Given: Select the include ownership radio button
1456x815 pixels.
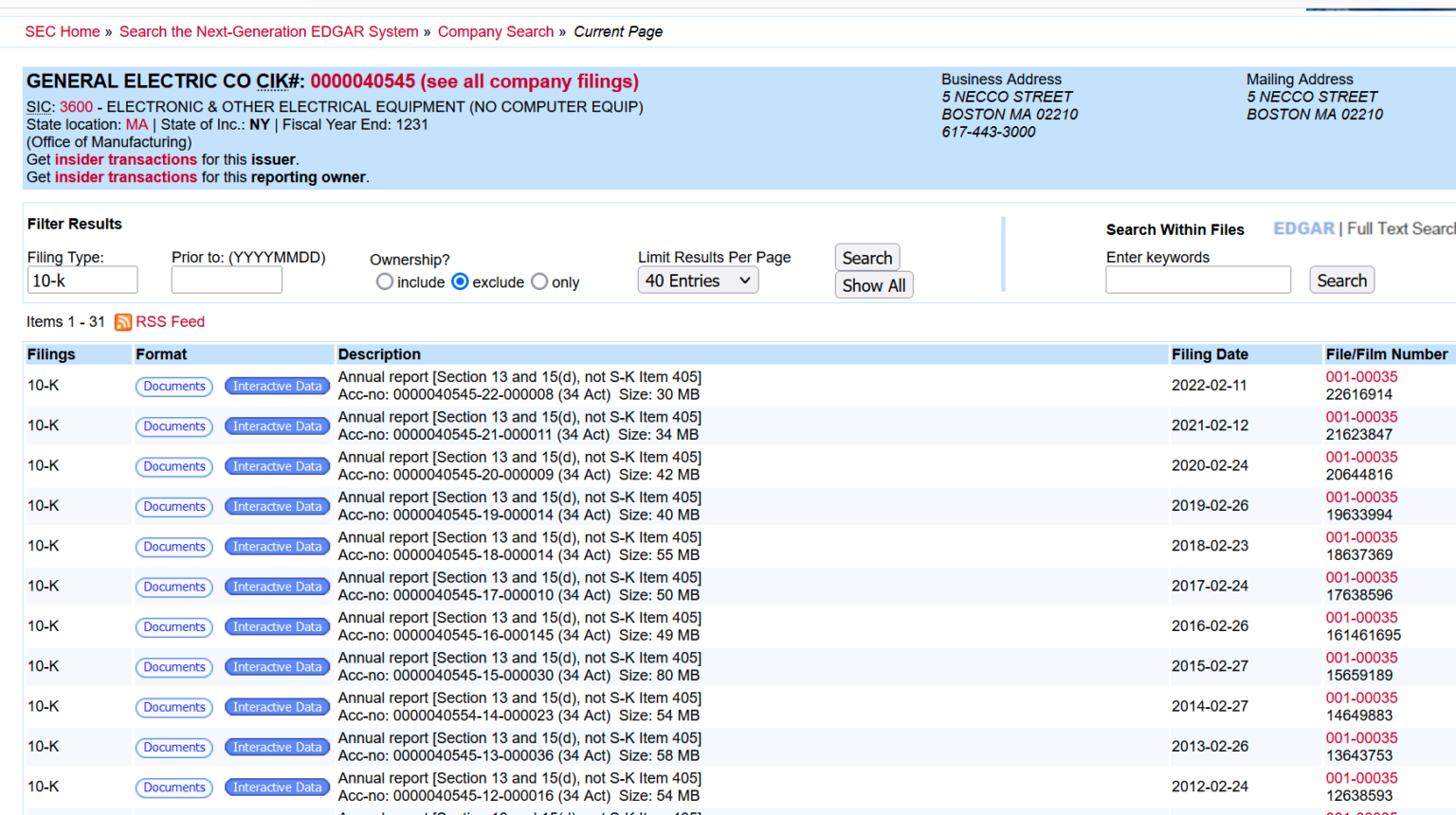Looking at the screenshot, I should pyautogui.click(x=385, y=281).
